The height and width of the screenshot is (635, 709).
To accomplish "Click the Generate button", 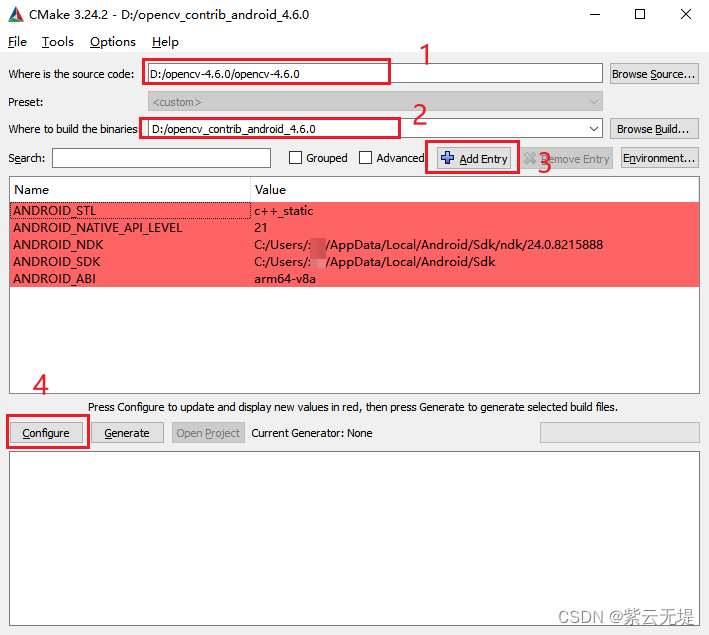I will (x=127, y=433).
